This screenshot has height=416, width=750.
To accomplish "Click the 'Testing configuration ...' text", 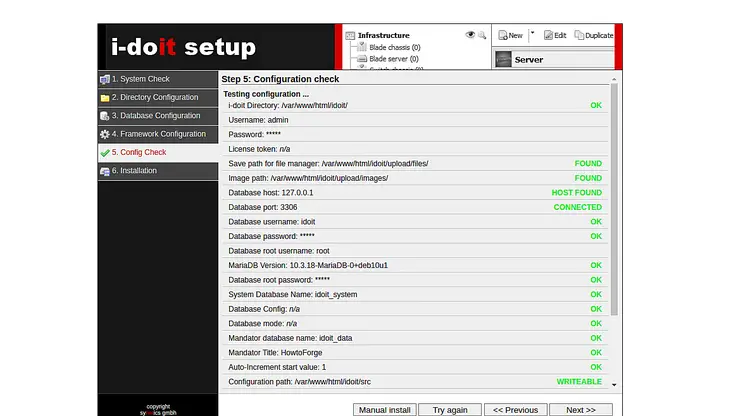I will pyautogui.click(x=266, y=94).
